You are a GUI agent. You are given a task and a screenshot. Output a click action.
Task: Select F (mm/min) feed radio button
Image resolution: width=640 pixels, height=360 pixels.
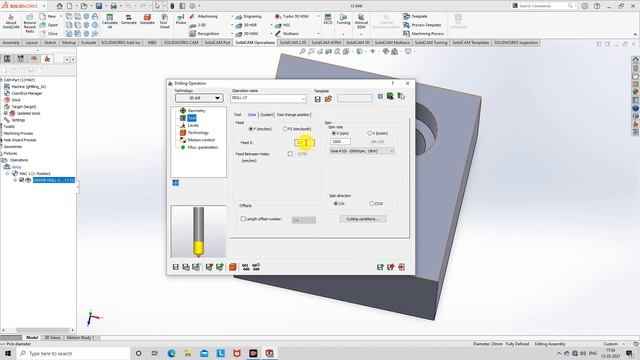pos(251,129)
